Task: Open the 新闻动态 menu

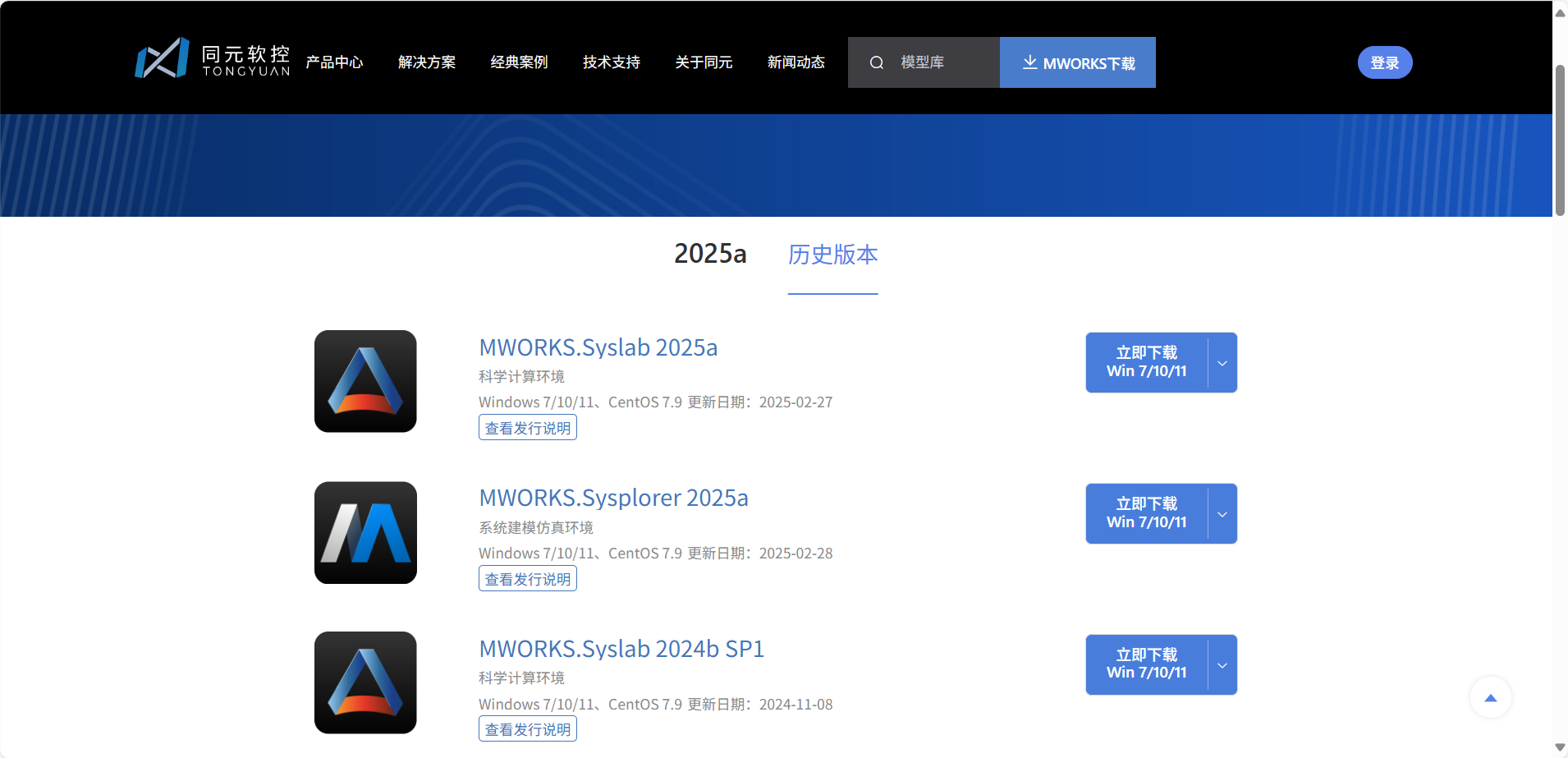Action: (796, 62)
